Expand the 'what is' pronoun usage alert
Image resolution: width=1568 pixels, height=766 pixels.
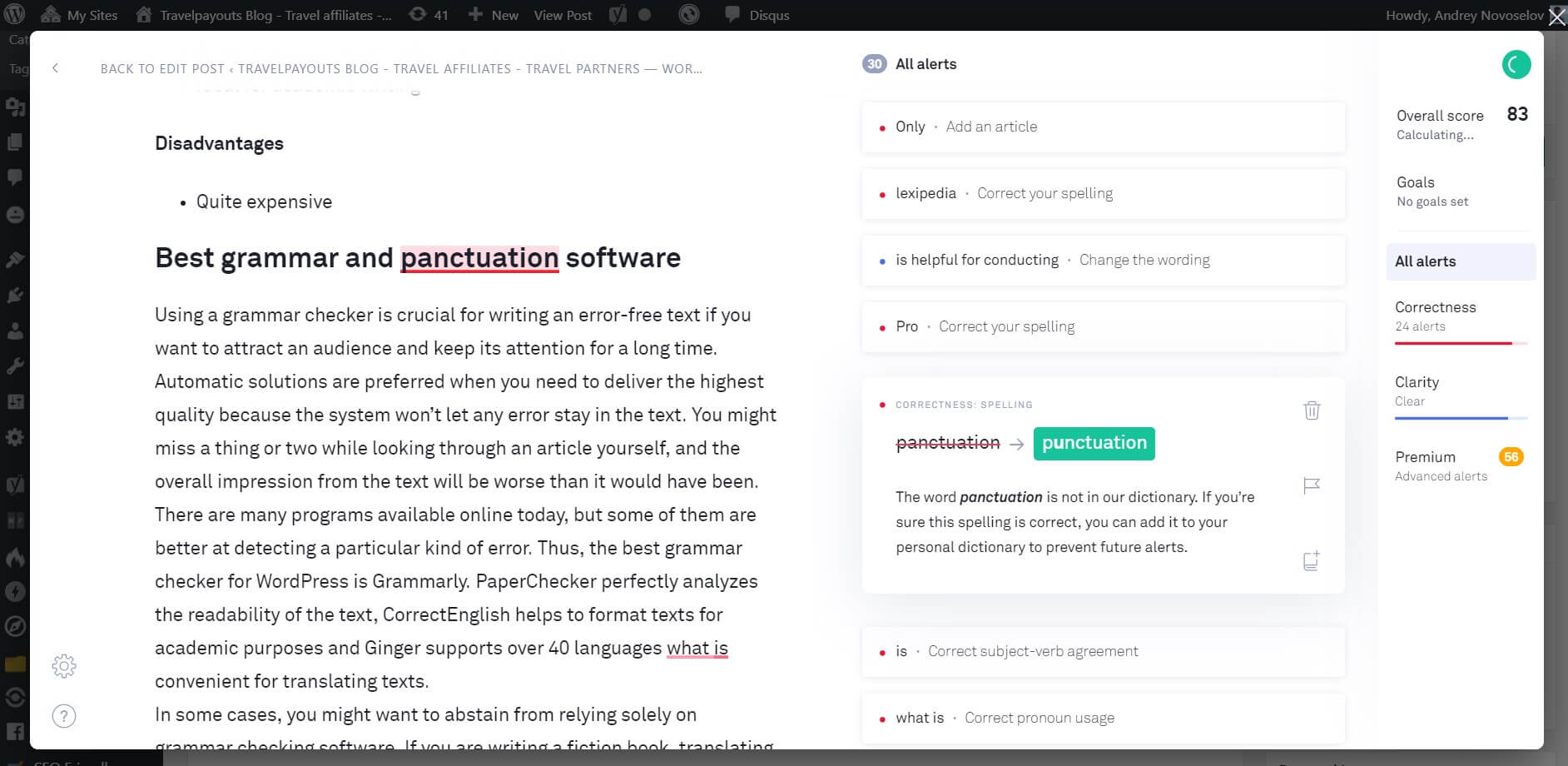1103,718
